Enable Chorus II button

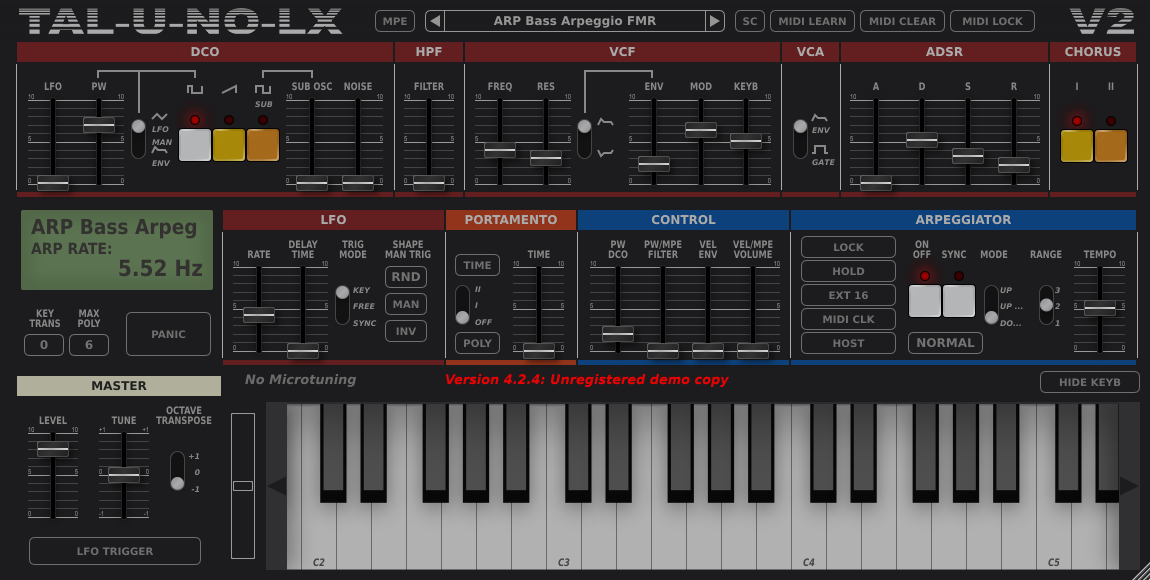pos(1110,145)
